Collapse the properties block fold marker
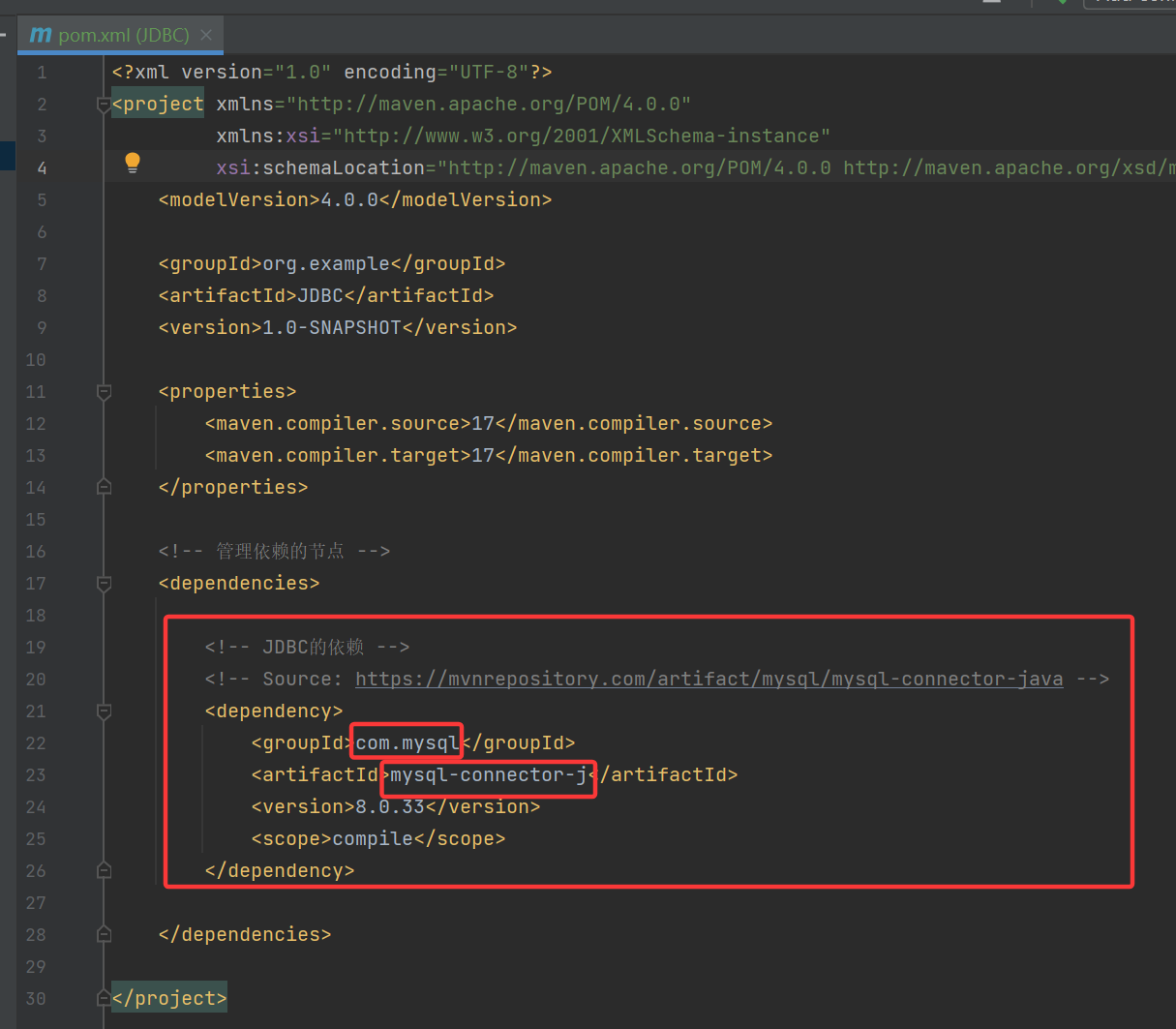The width and height of the screenshot is (1176, 1029). click(x=104, y=392)
